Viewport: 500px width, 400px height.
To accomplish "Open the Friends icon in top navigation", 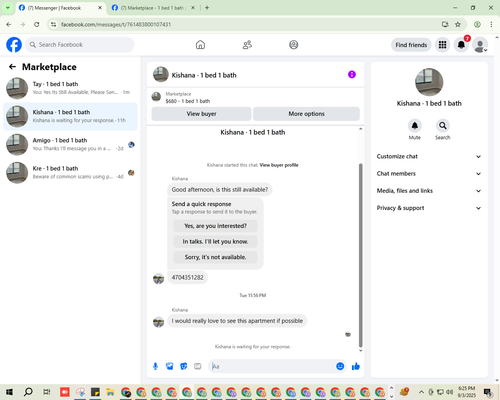I will (x=247, y=45).
